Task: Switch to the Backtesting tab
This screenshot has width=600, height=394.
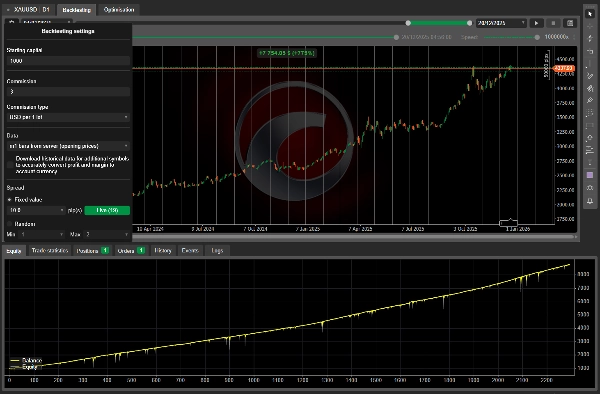Action: (77, 10)
